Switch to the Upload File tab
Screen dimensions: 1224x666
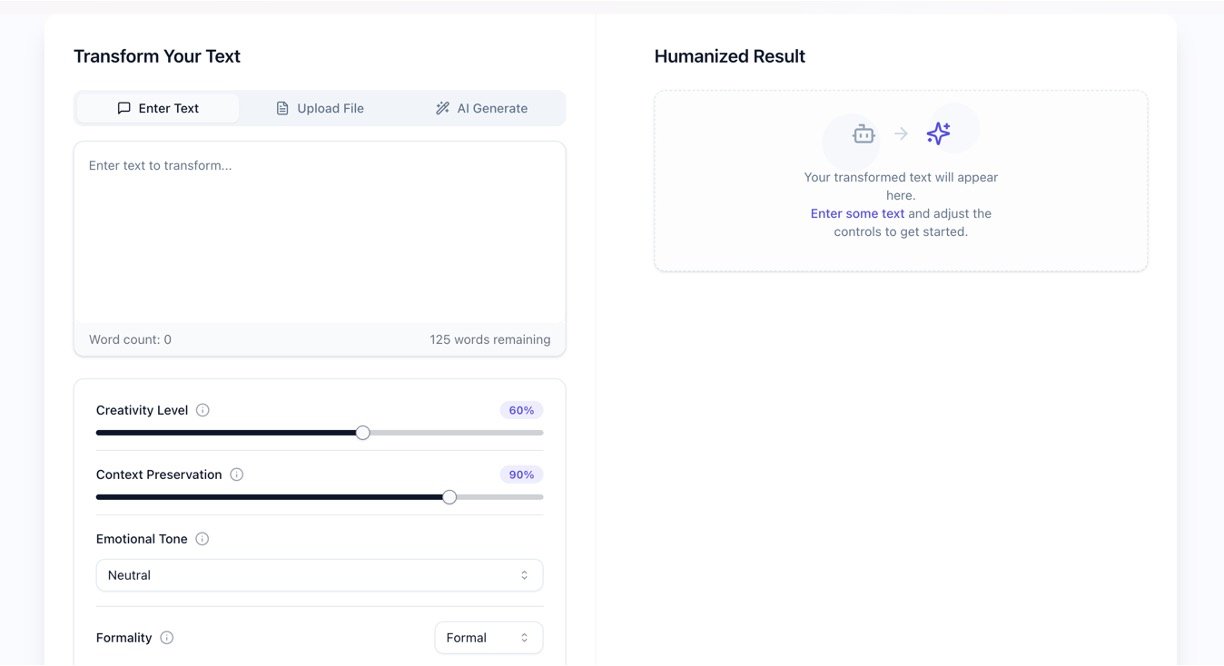[x=320, y=108]
